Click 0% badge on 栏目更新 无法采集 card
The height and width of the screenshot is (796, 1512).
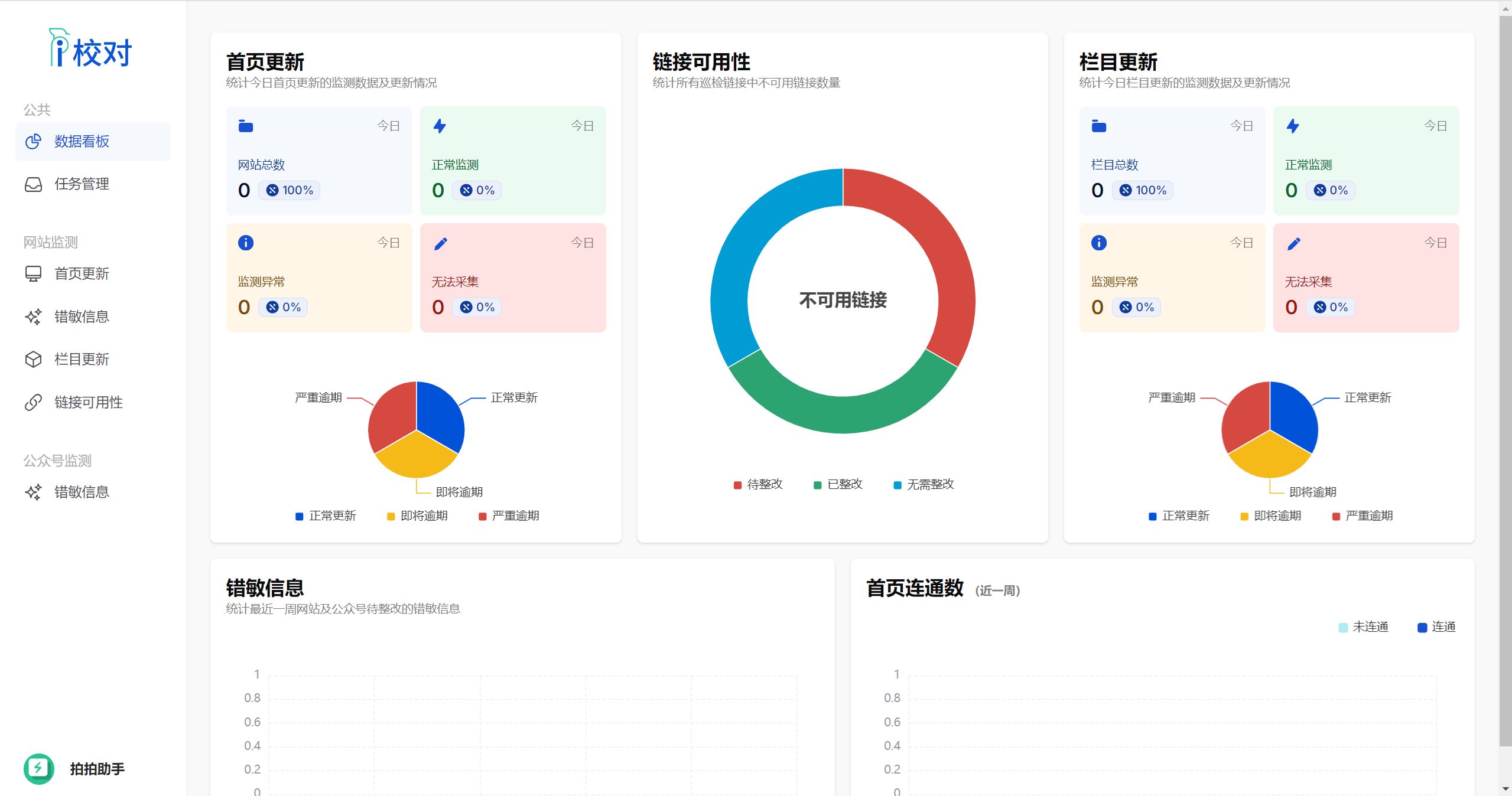[x=1330, y=307]
